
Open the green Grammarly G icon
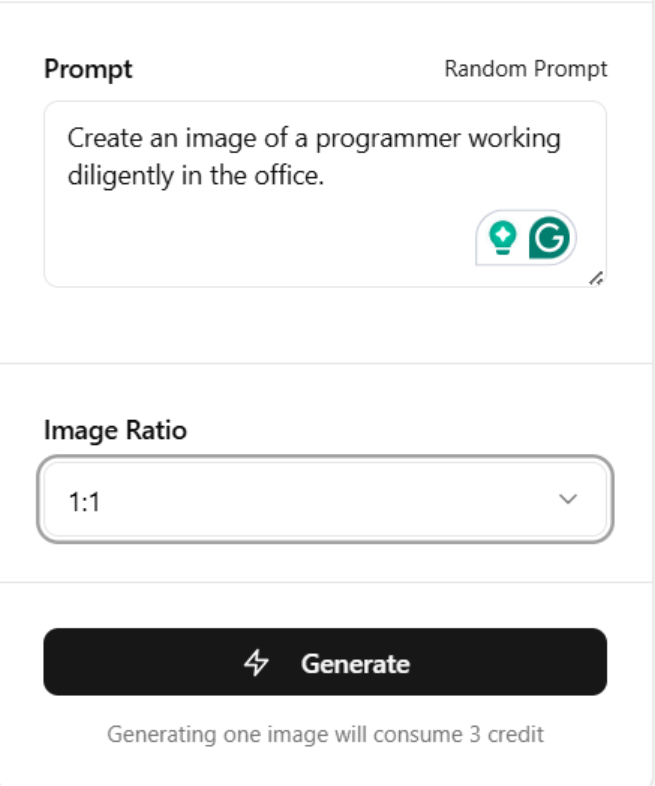click(549, 237)
